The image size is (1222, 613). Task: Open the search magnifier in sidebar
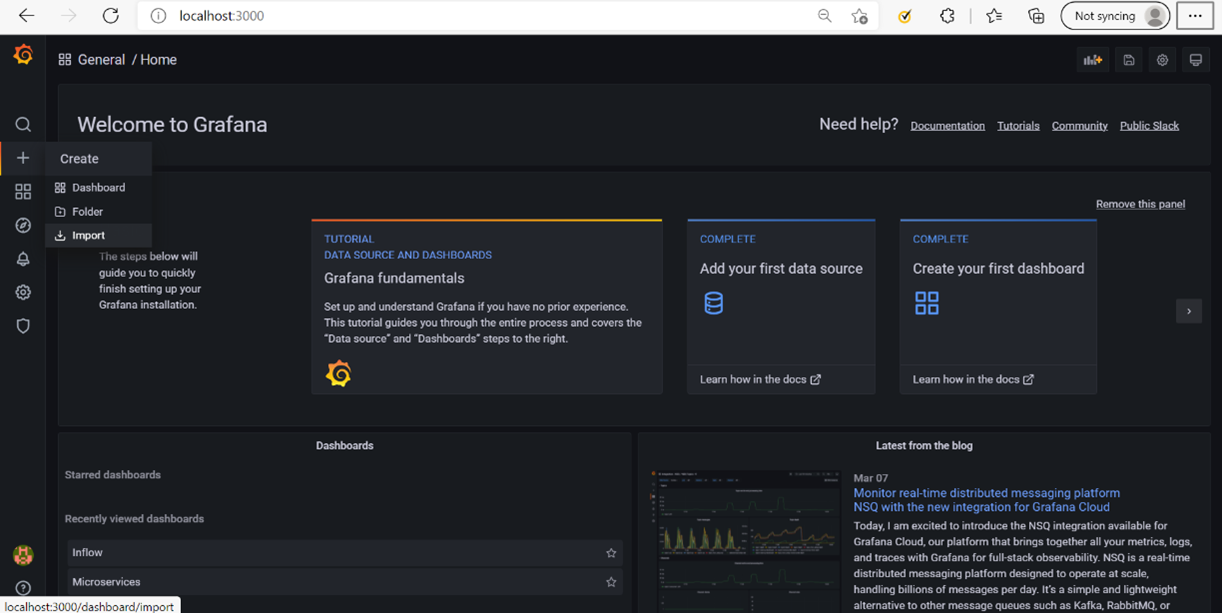[23, 125]
